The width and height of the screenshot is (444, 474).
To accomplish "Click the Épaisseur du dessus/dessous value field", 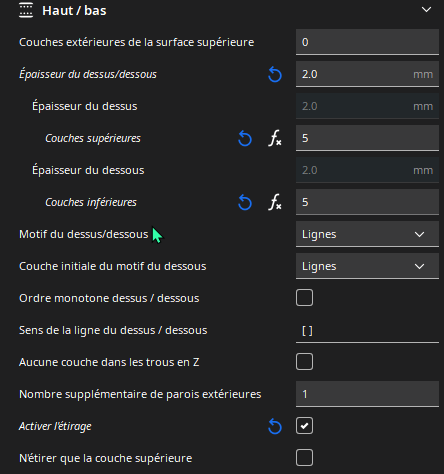I will point(367,74).
